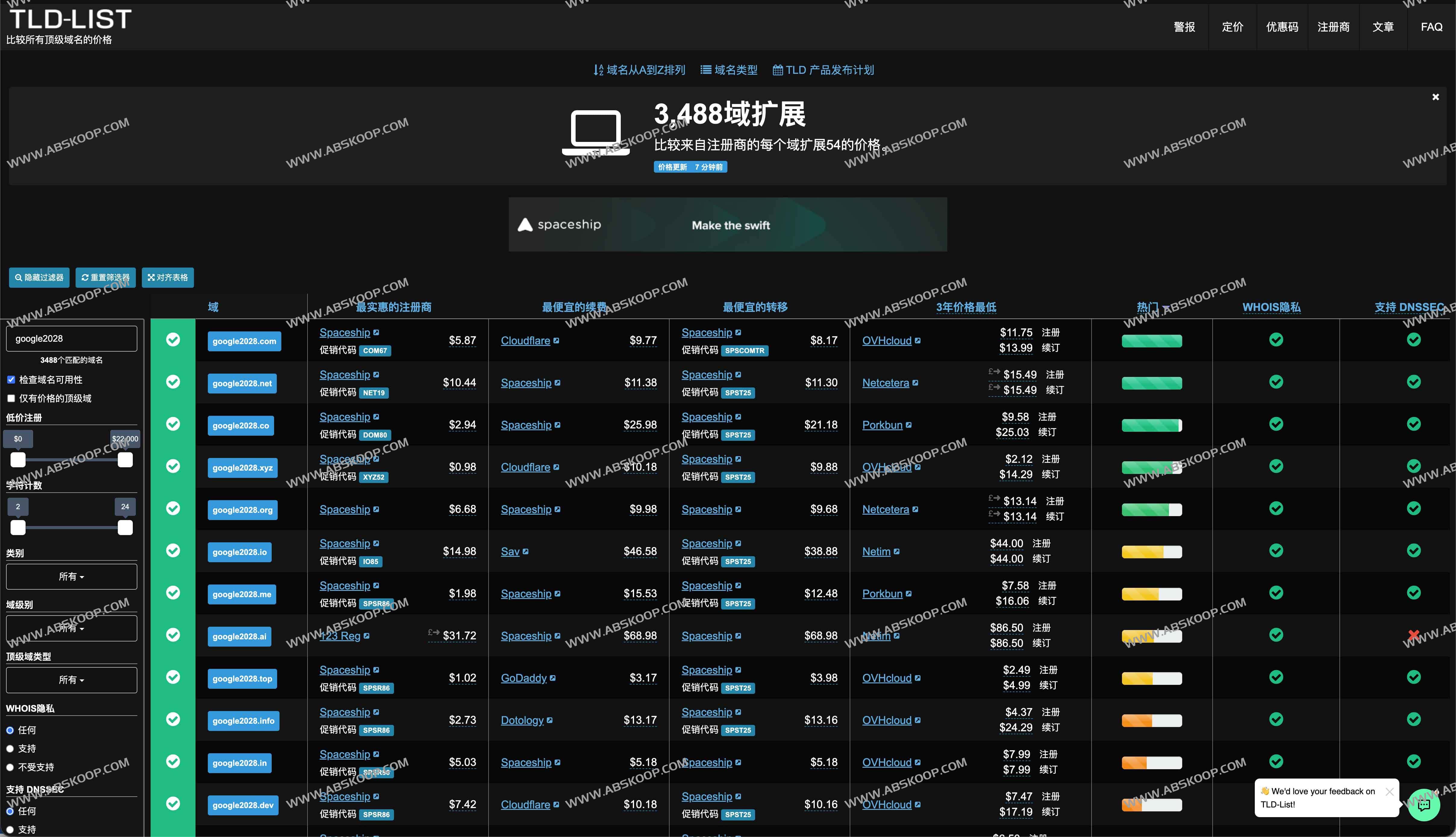The width and height of the screenshot is (1456, 837).
Task: Click green availability checkmark for google2028.com
Action: (x=172, y=340)
